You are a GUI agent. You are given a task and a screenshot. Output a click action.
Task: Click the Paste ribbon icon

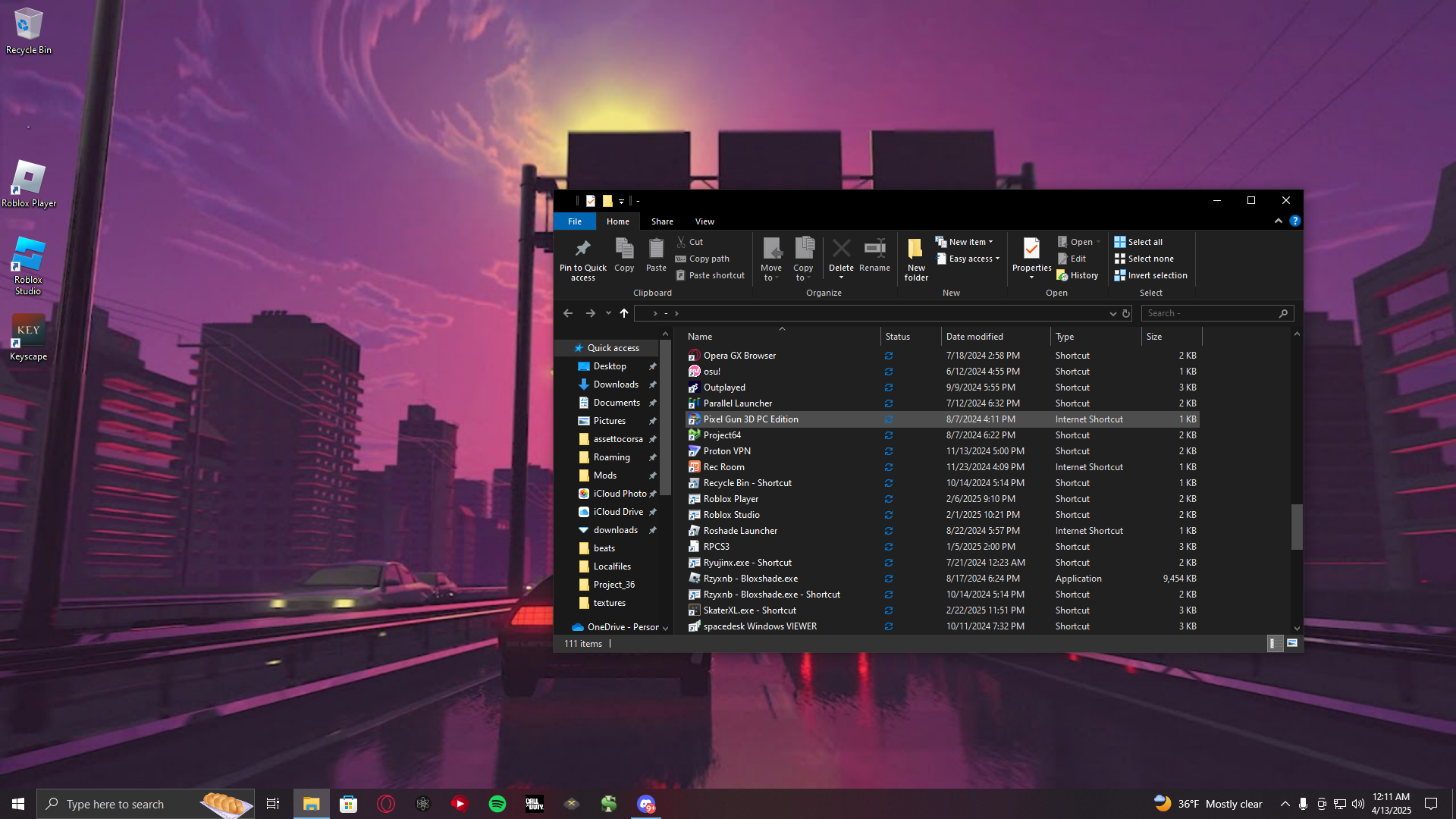coord(656,255)
